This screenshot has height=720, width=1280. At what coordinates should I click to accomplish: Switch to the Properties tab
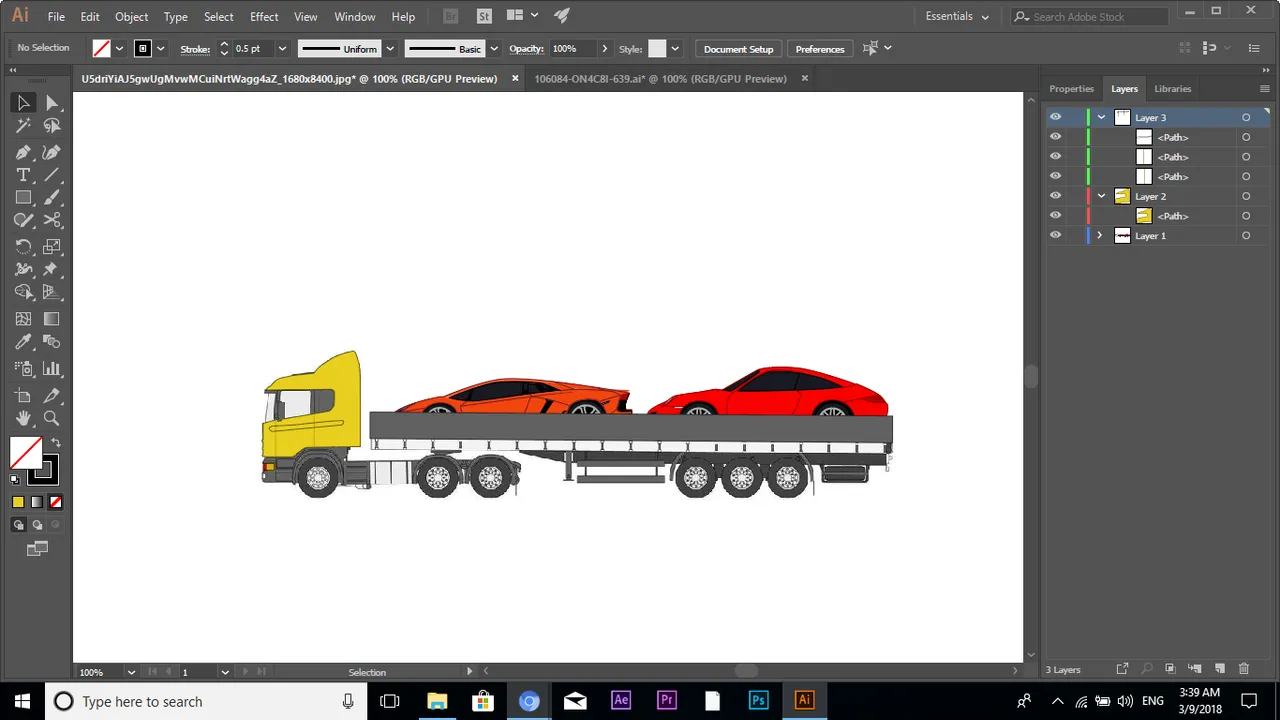coord(1071,89)
